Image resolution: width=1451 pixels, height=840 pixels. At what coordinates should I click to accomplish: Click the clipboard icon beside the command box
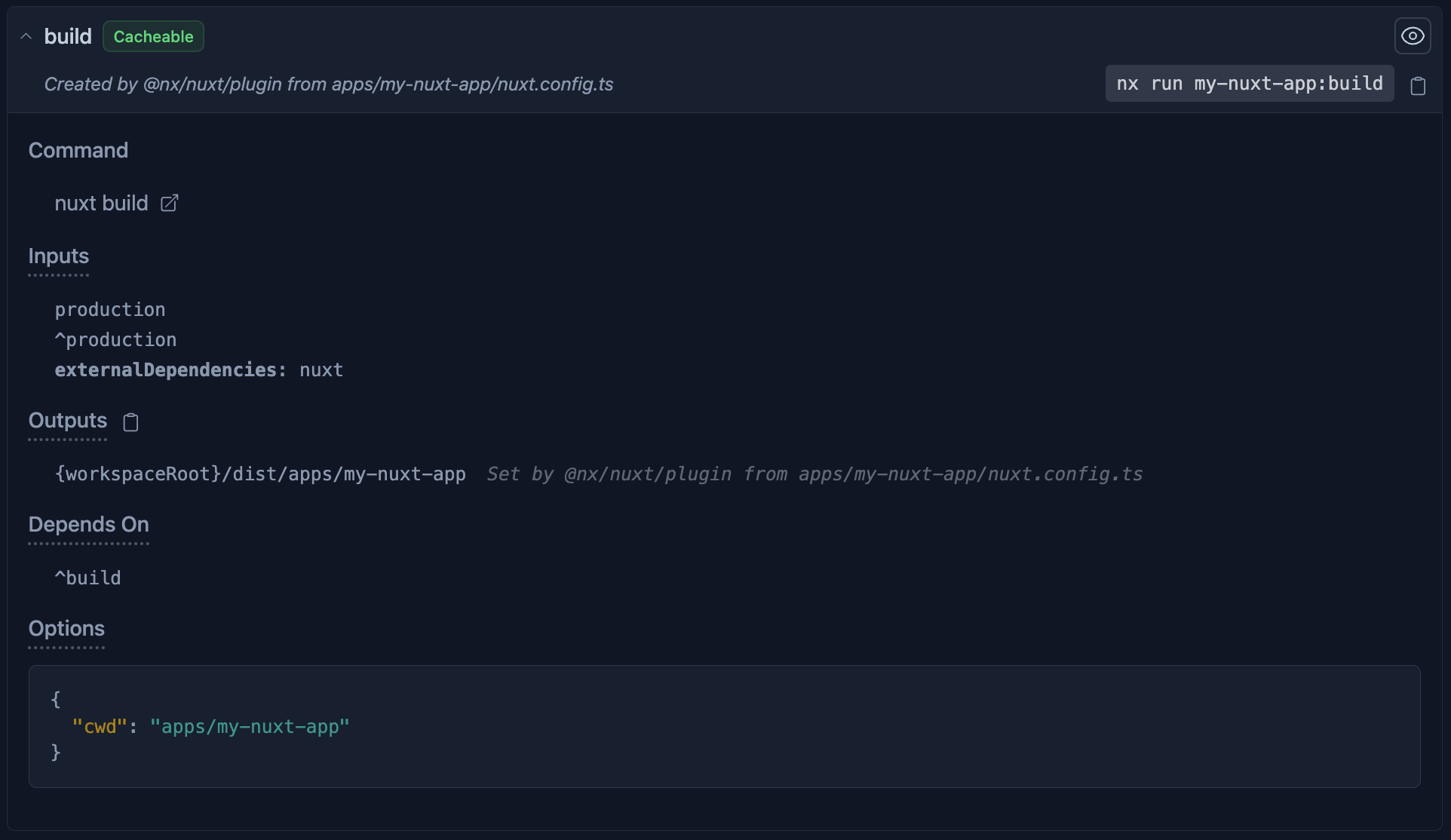pos(1418,85)
